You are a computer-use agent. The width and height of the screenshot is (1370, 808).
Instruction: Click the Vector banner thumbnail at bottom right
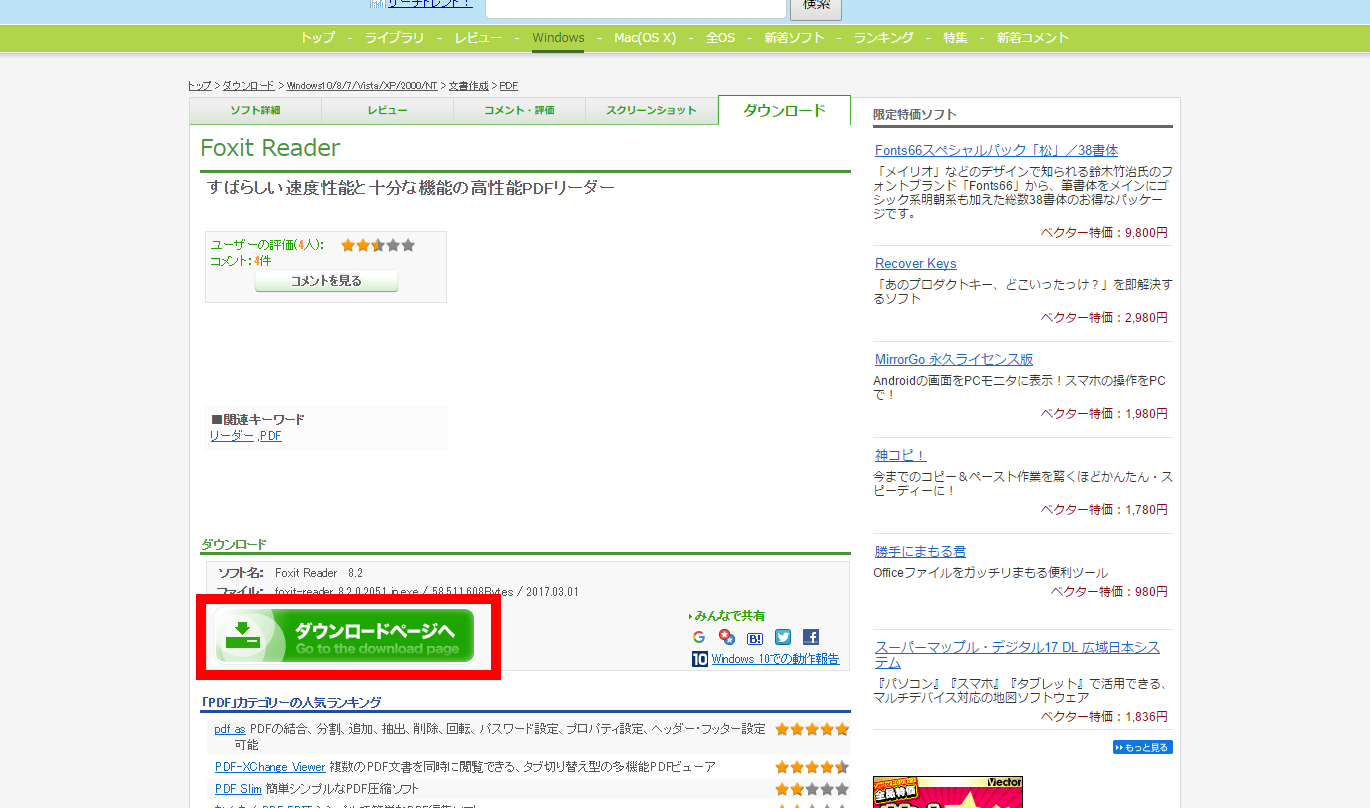tap(948, 792)
